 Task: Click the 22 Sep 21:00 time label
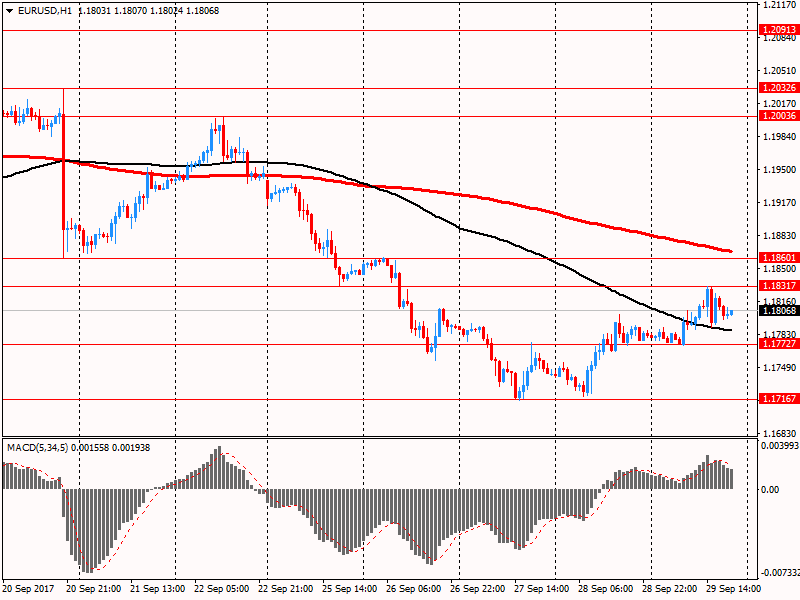[286, 589]
